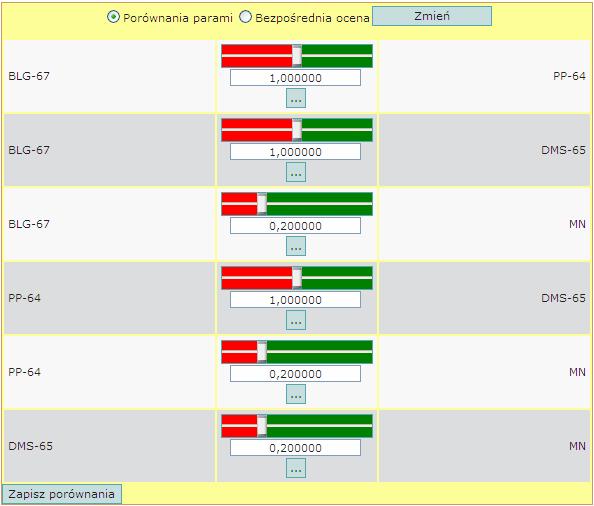Click slider handle in PP-64 vs DMS-65 row
This screenshot has width=594, height=506.
pyautogui.click(x=297, y=278)
